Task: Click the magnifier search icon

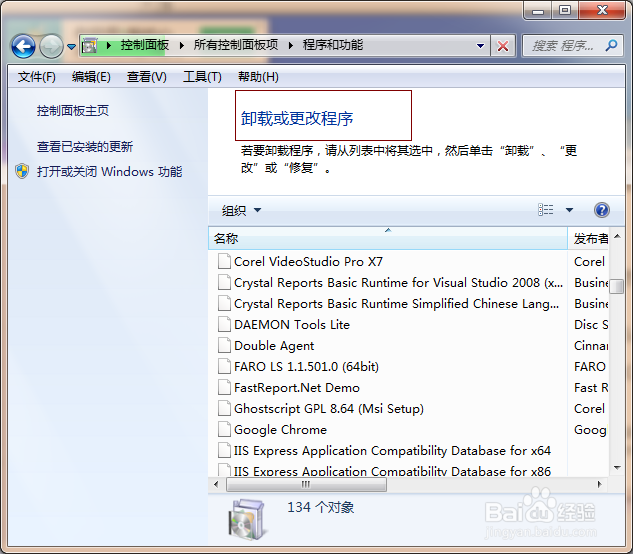Action: tap(611, 45)
